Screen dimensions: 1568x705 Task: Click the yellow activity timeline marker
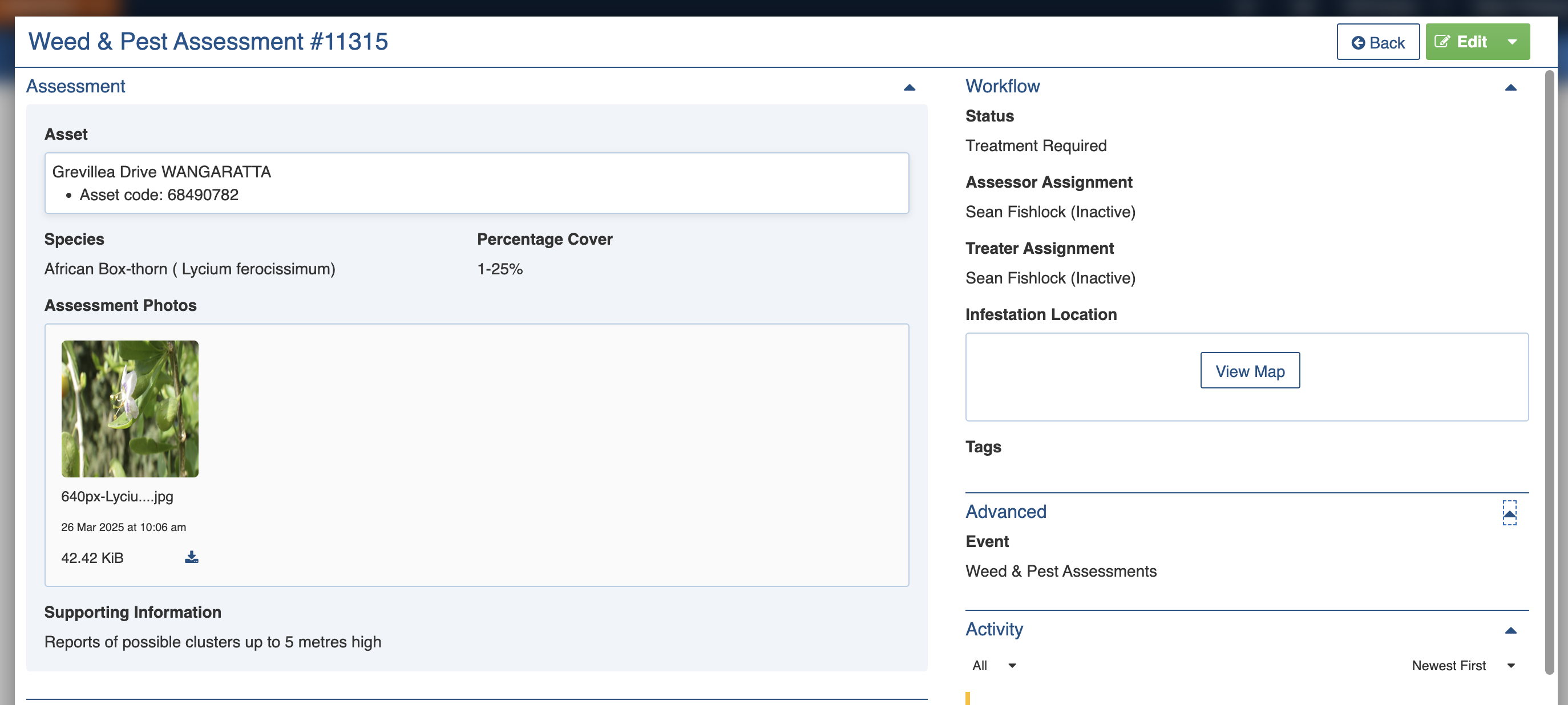click(x=967, y=698)
